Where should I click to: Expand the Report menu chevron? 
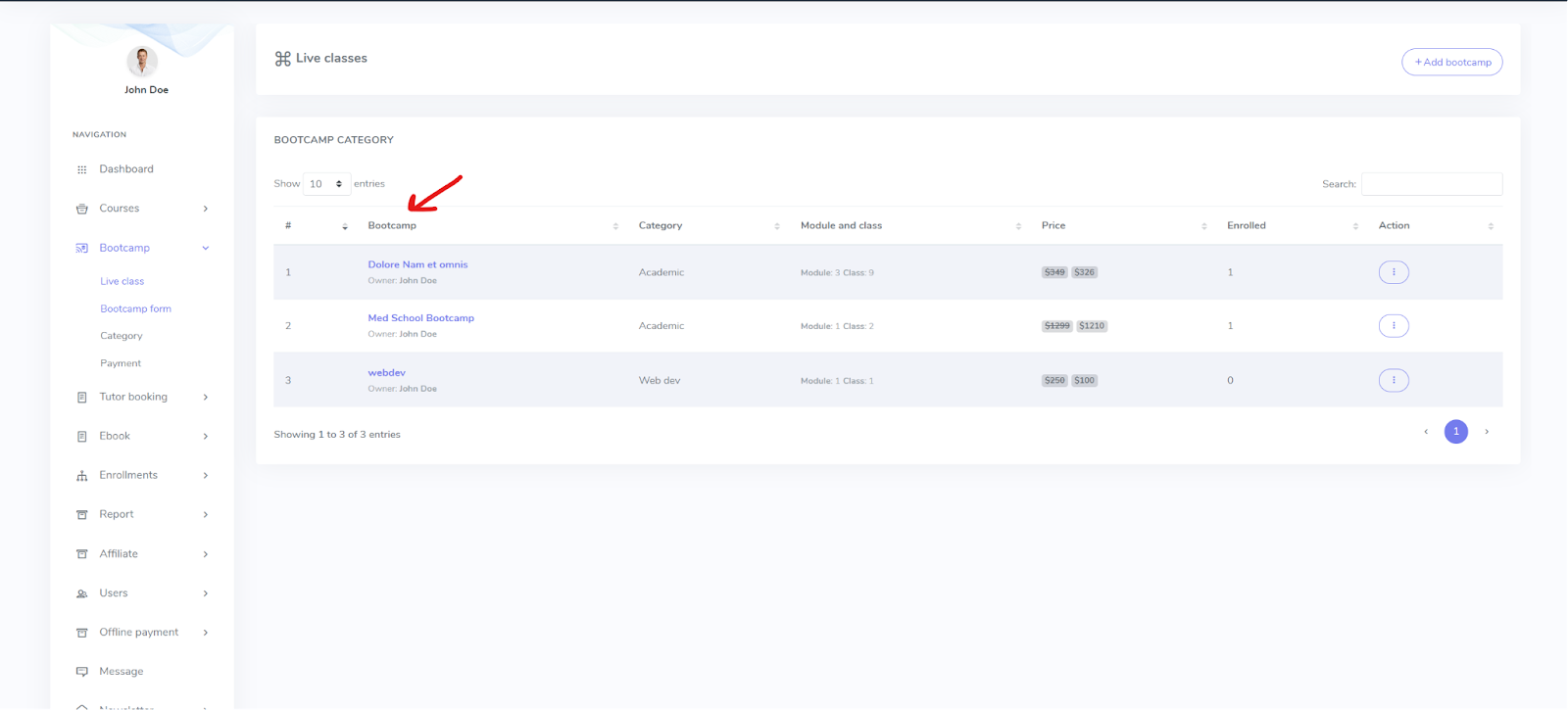(x=206, y=514)
